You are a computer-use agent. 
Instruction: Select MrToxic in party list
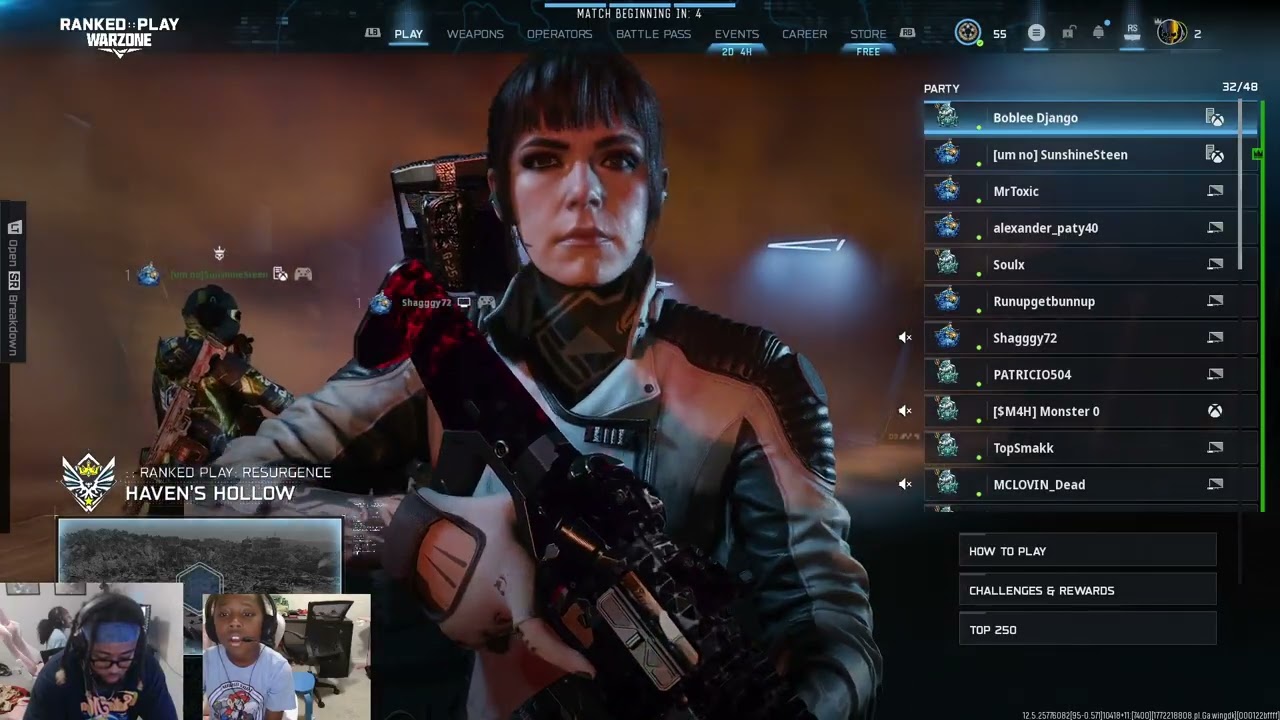click(x=1089, y=191)
